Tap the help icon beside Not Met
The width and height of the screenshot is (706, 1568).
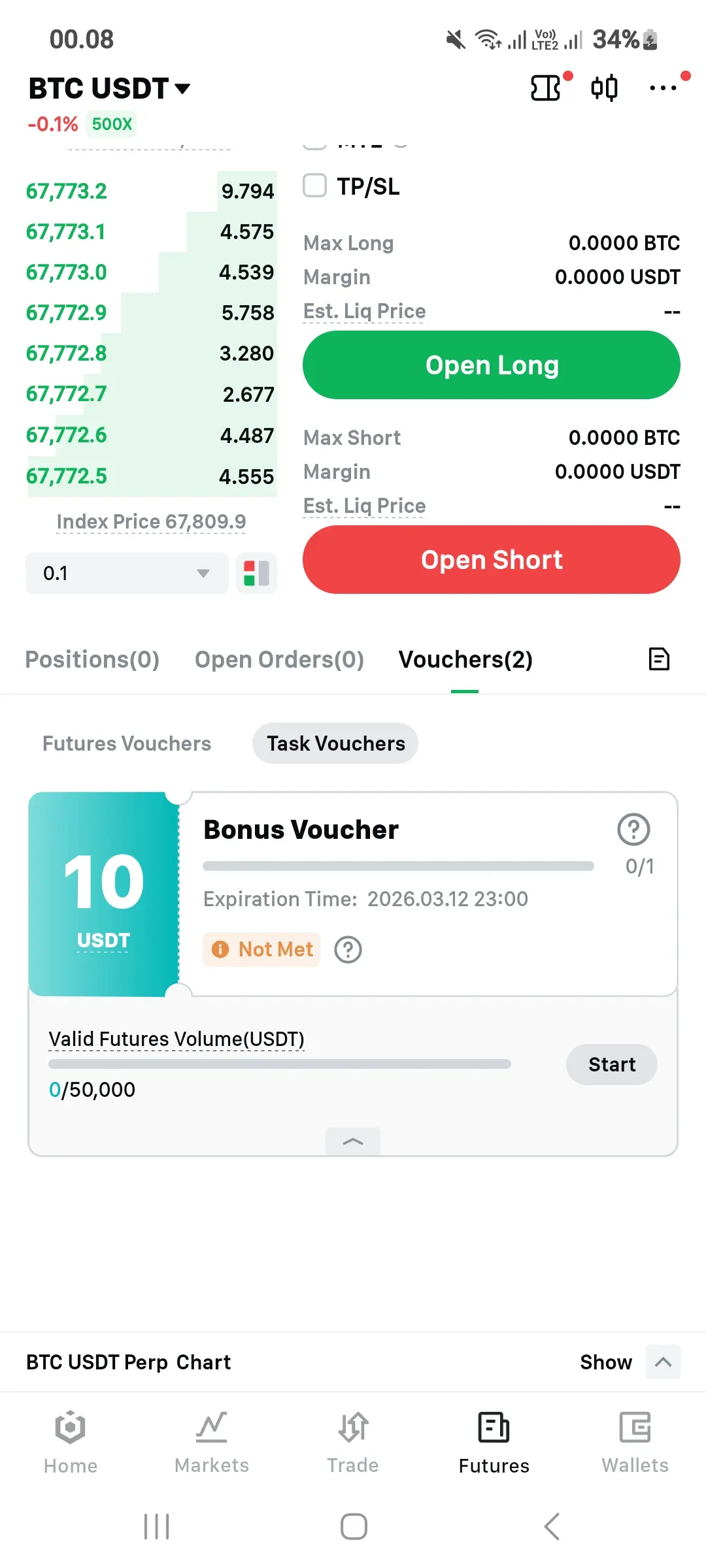[x=348, y=949]
